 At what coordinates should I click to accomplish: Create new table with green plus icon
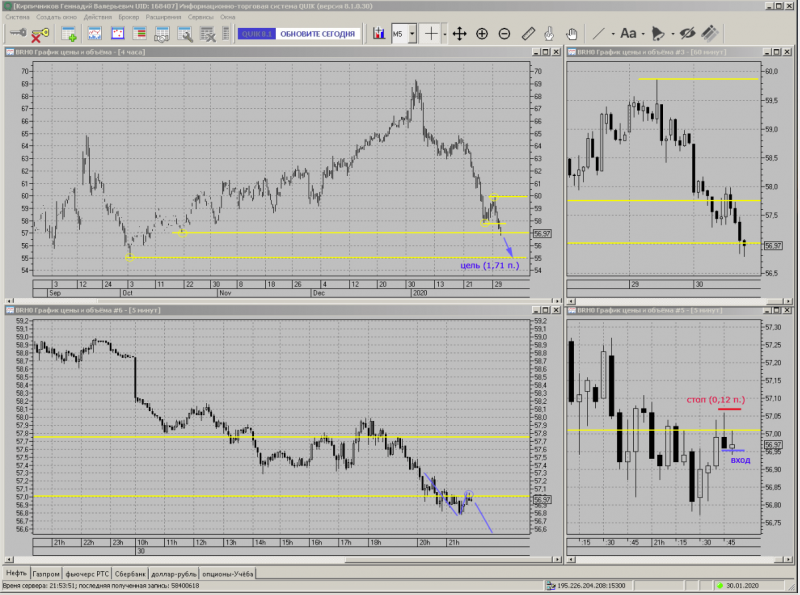point(68,34)
